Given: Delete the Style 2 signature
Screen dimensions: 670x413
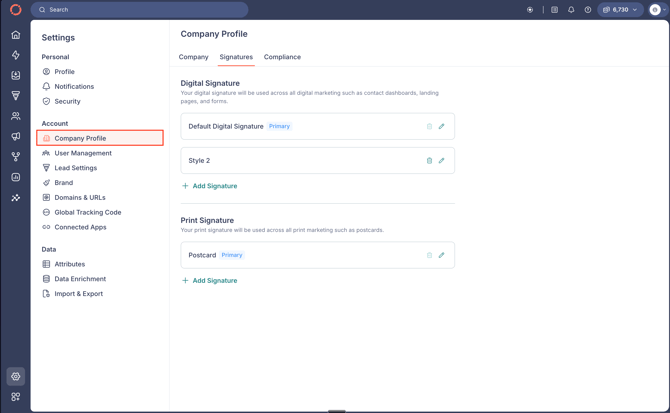Looking at the screenshot, I should (429, 161).
